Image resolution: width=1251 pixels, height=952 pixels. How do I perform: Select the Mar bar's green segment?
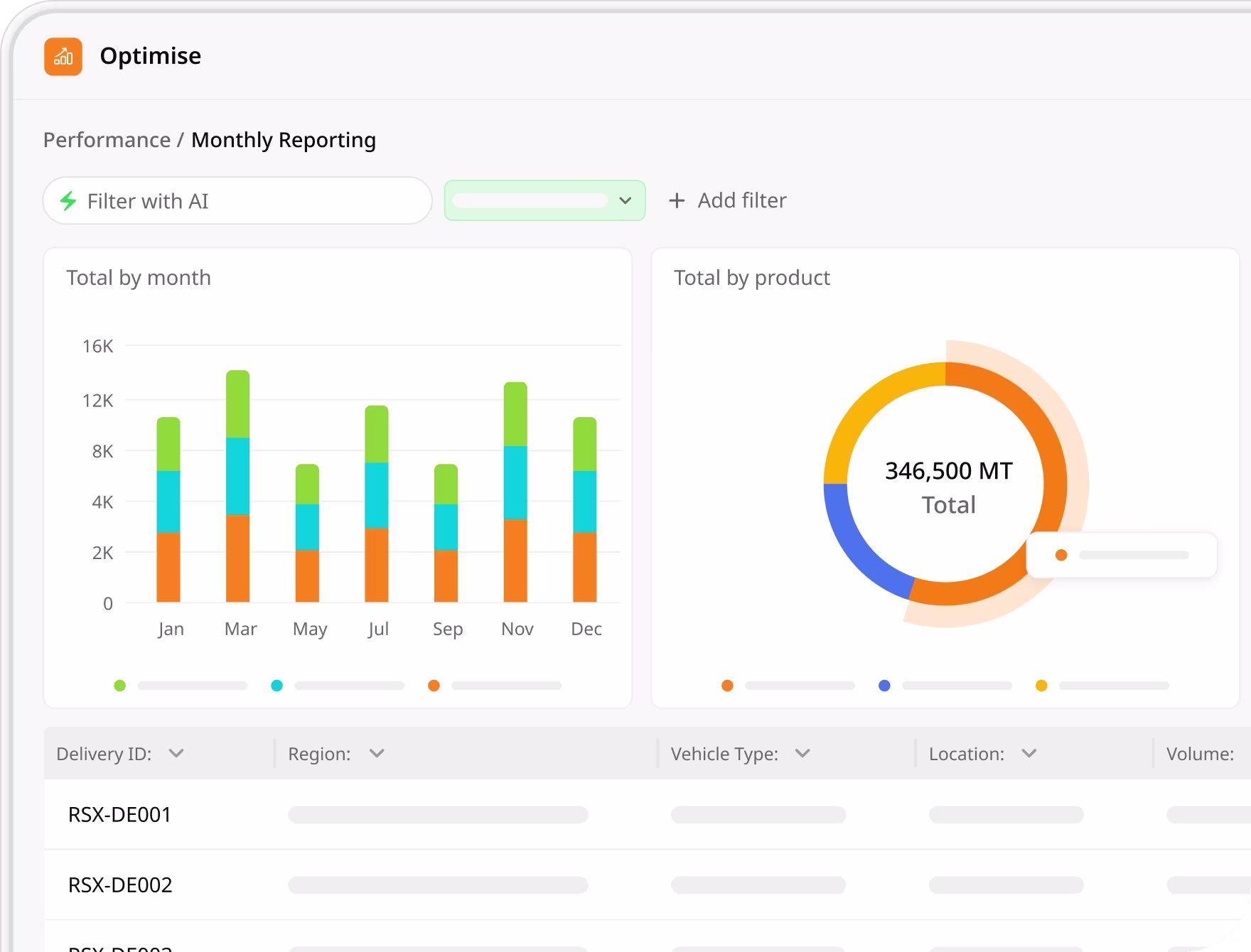pyautogui.click(x=237, y=404)
